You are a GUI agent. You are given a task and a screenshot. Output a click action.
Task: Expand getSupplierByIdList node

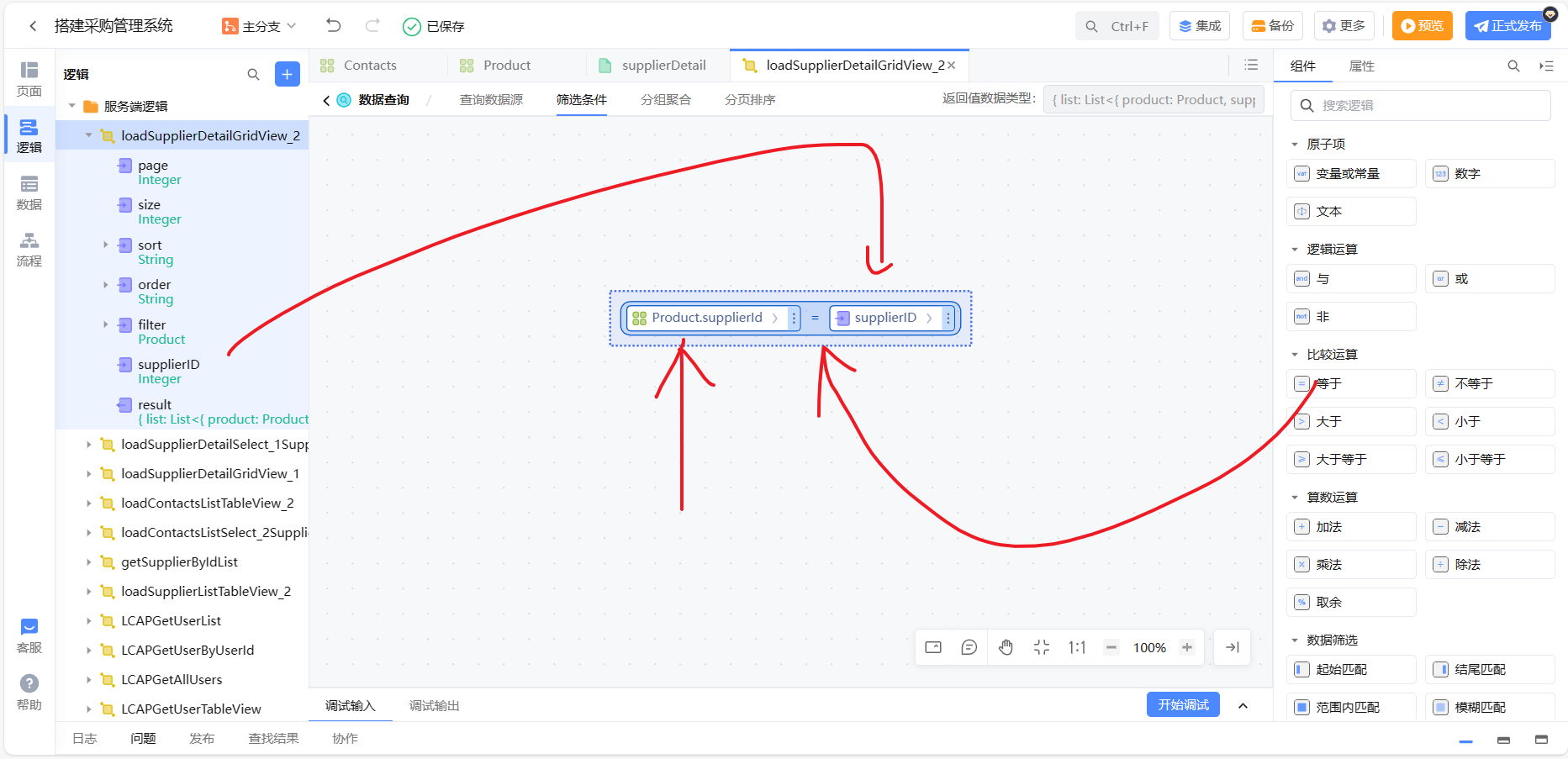tap(88, 562)
